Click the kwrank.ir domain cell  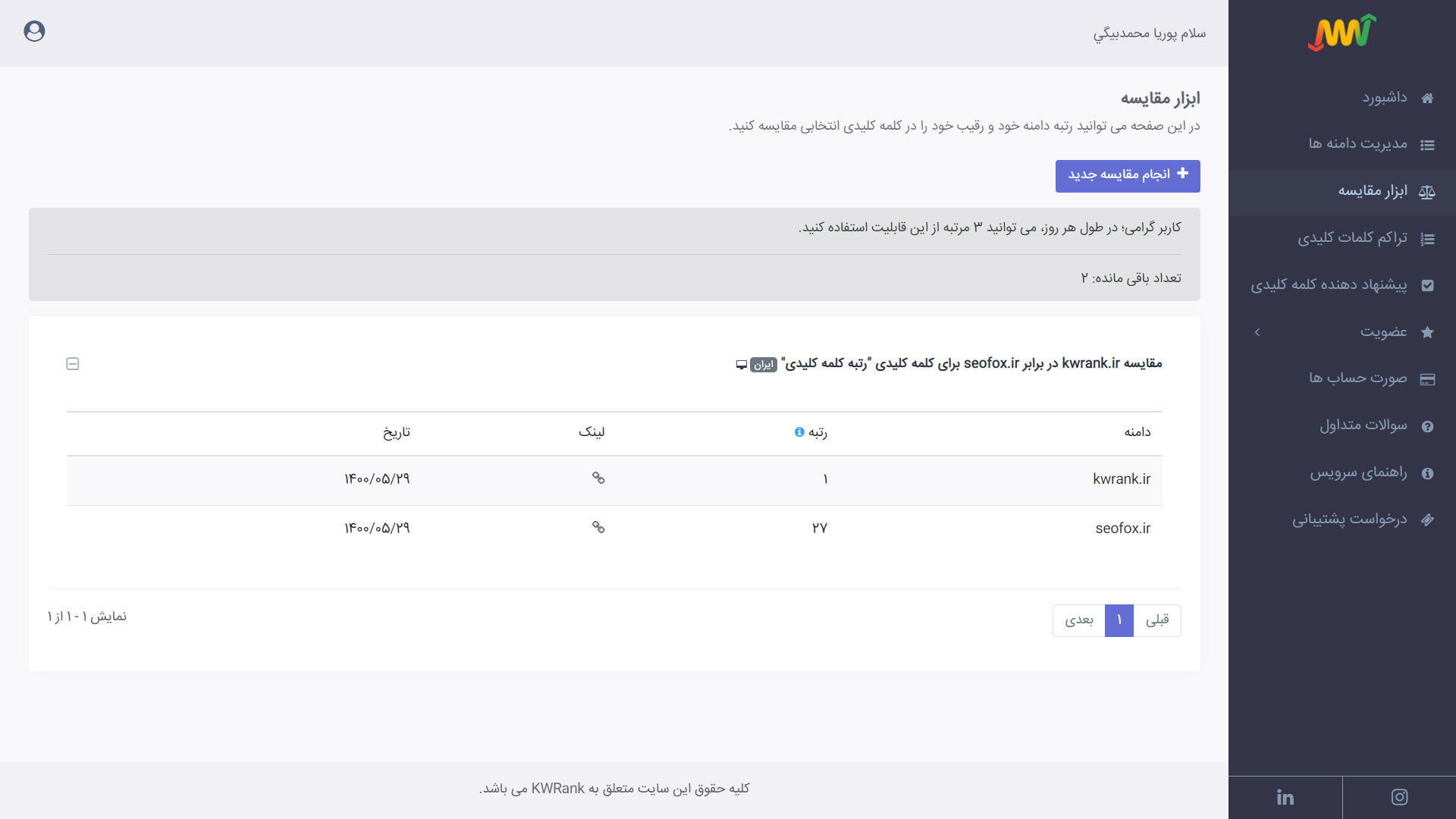[1122, 479]
